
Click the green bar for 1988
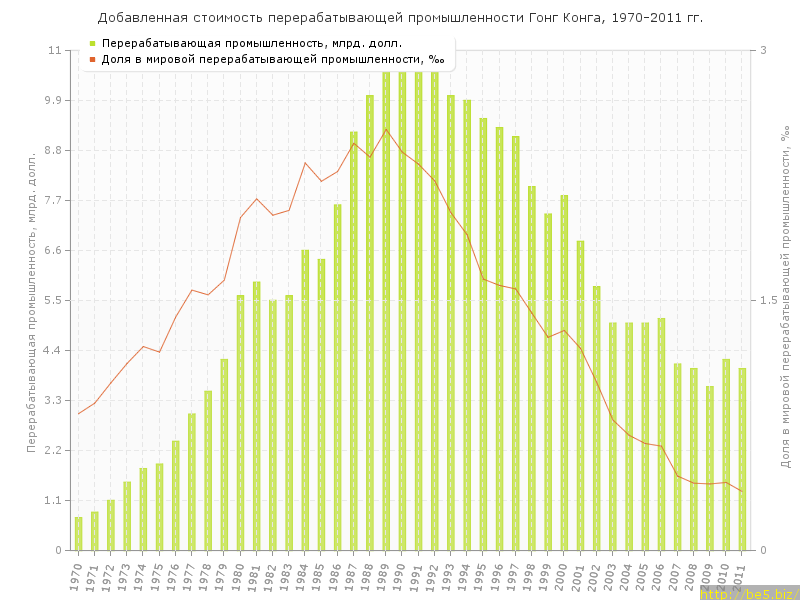(x=370, y=322)
